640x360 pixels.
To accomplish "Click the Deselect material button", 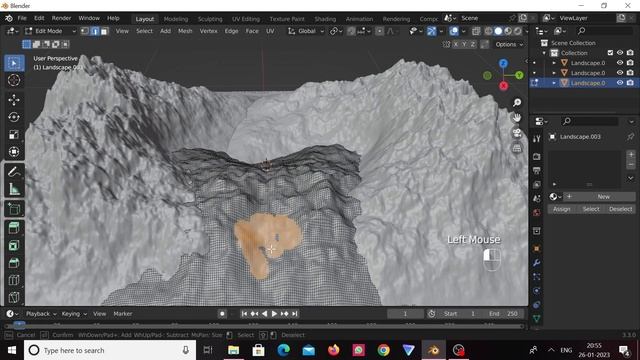I will 620,209.
